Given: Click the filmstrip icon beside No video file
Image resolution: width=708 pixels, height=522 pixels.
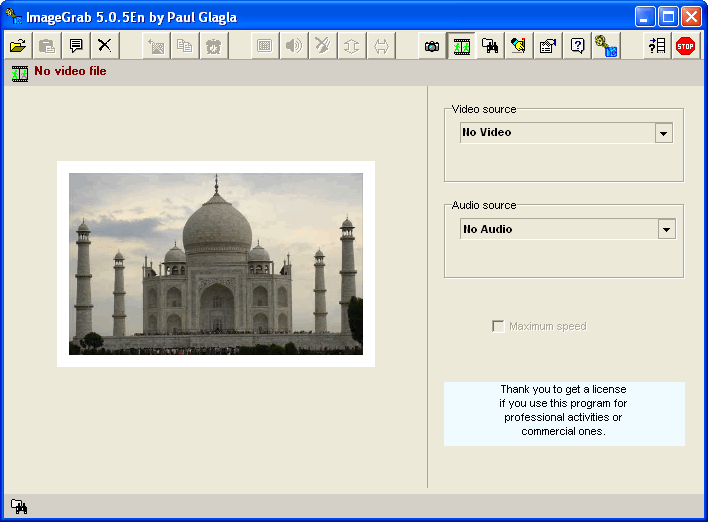Looking at the screenshot, I should 19,73.
